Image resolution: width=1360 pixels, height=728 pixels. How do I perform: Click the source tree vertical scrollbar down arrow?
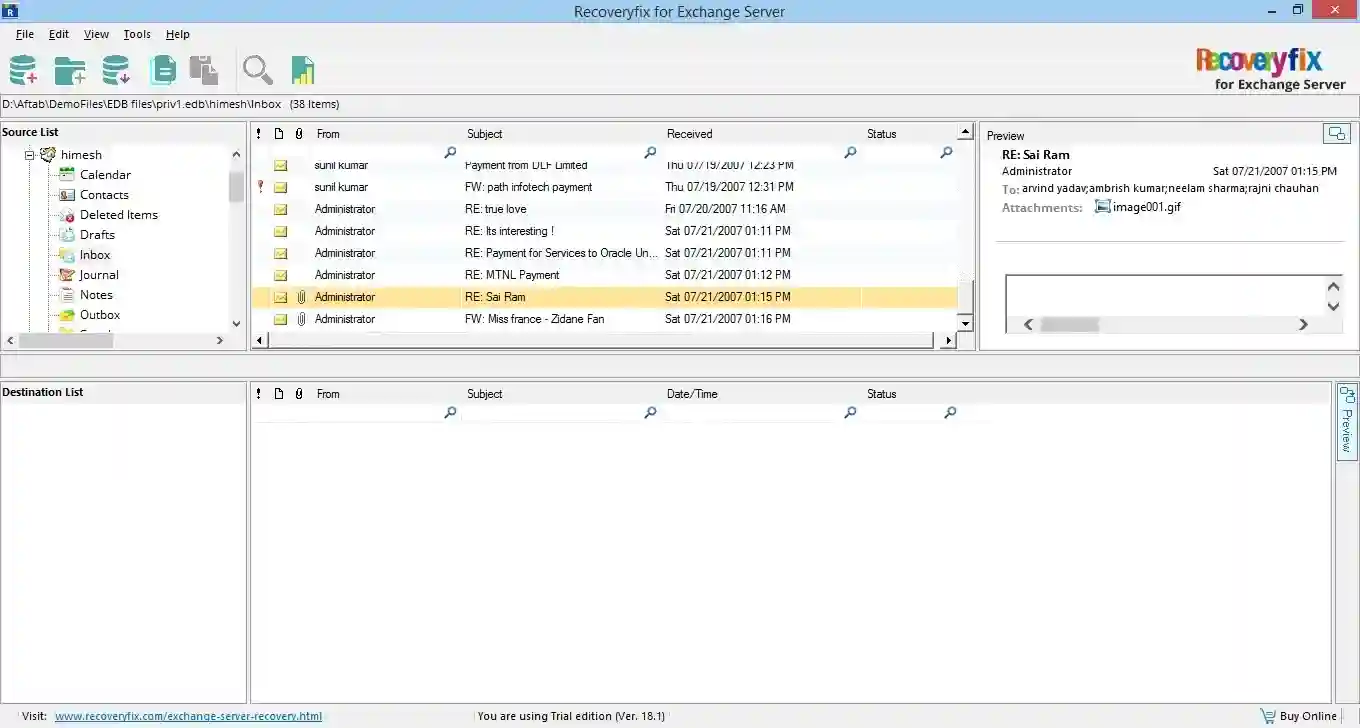[x=236, y=323]
